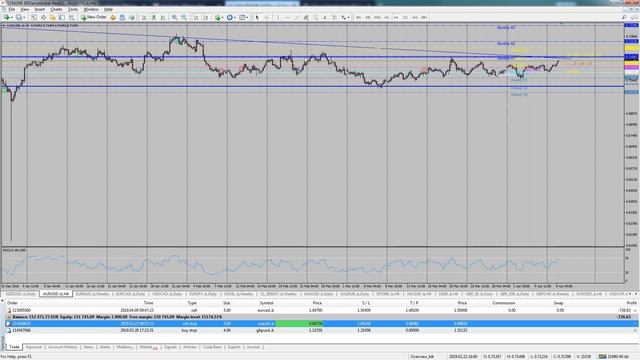Expand the Arrows tool dropdown arrow

[x=348, y=18]
